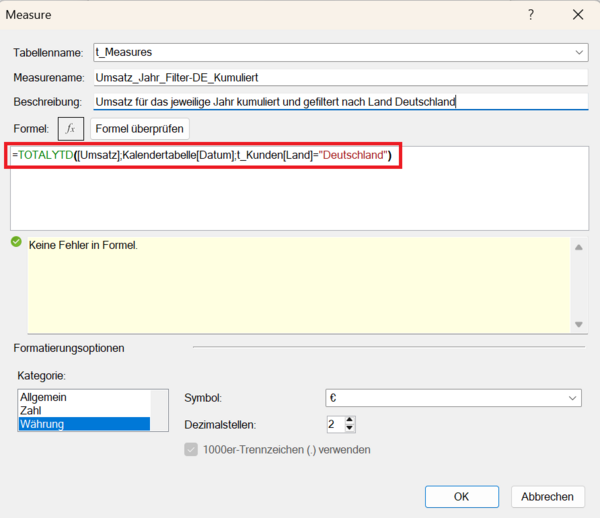Click into the Measurename text field
The width and height of the screenshot is (600, 518).
tap(338, 77)
